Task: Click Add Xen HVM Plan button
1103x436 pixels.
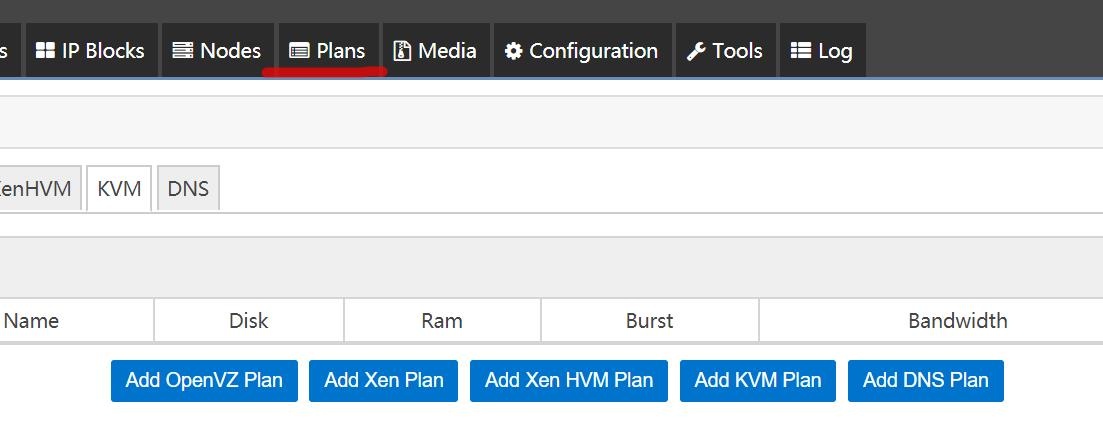Action: coord(568,380)
